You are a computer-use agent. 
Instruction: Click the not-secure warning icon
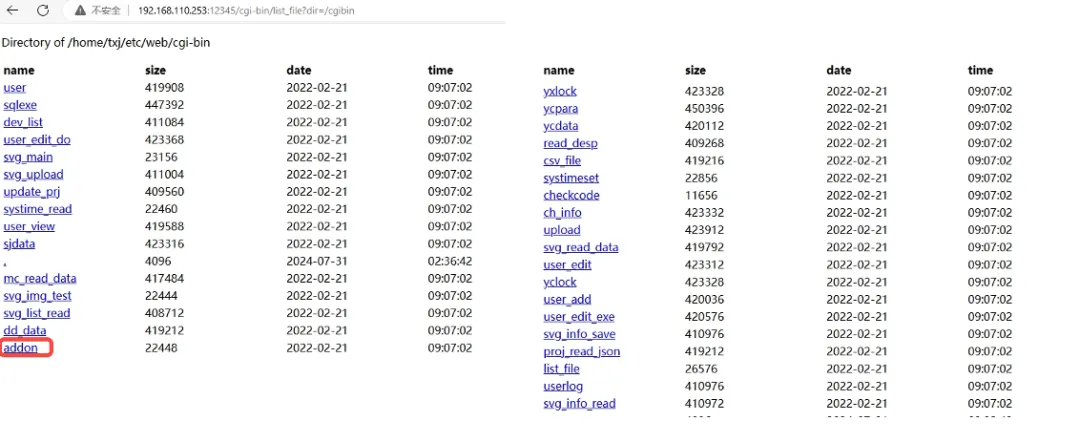point(79,10)
